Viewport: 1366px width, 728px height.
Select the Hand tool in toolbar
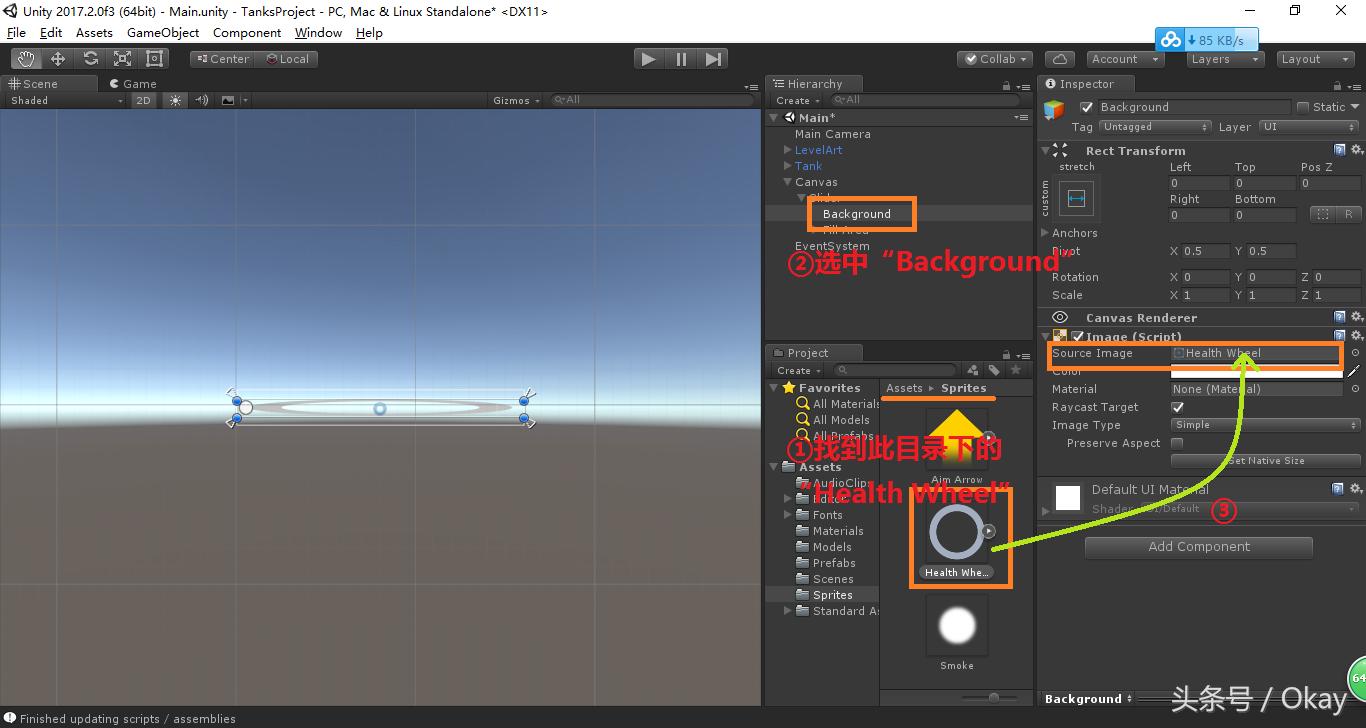[25, 58]
